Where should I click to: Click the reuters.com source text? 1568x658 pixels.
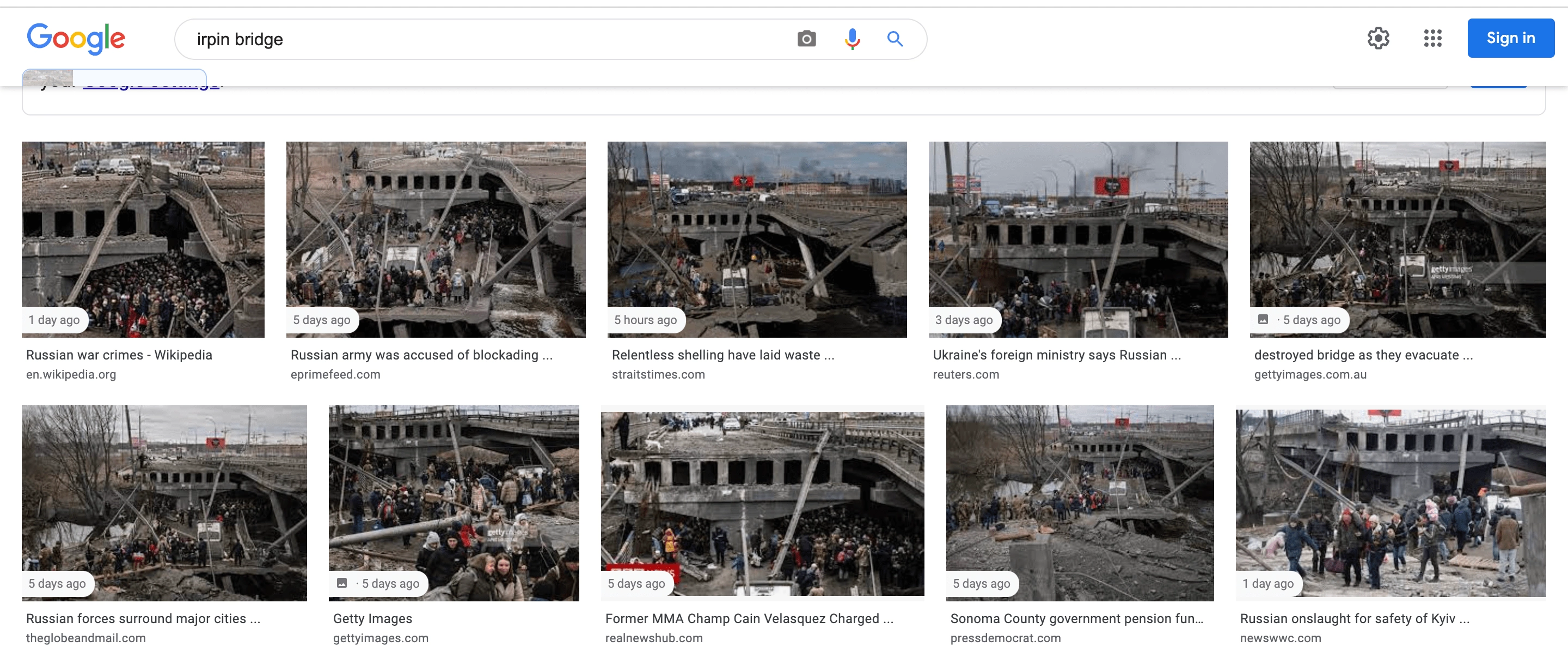coord(966,375)
